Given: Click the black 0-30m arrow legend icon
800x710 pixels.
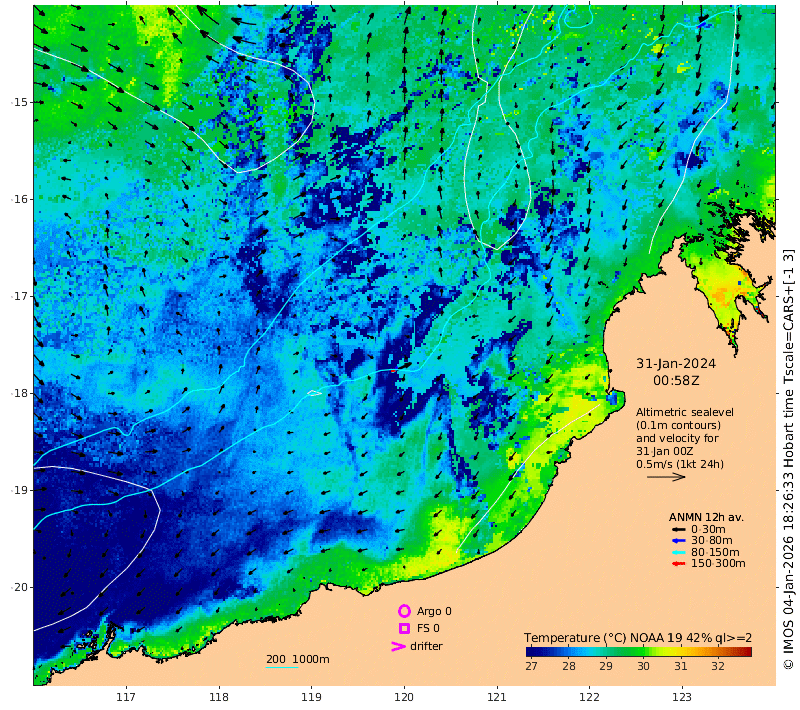Looking at the screenshot, I should click(x=678, y=529).
